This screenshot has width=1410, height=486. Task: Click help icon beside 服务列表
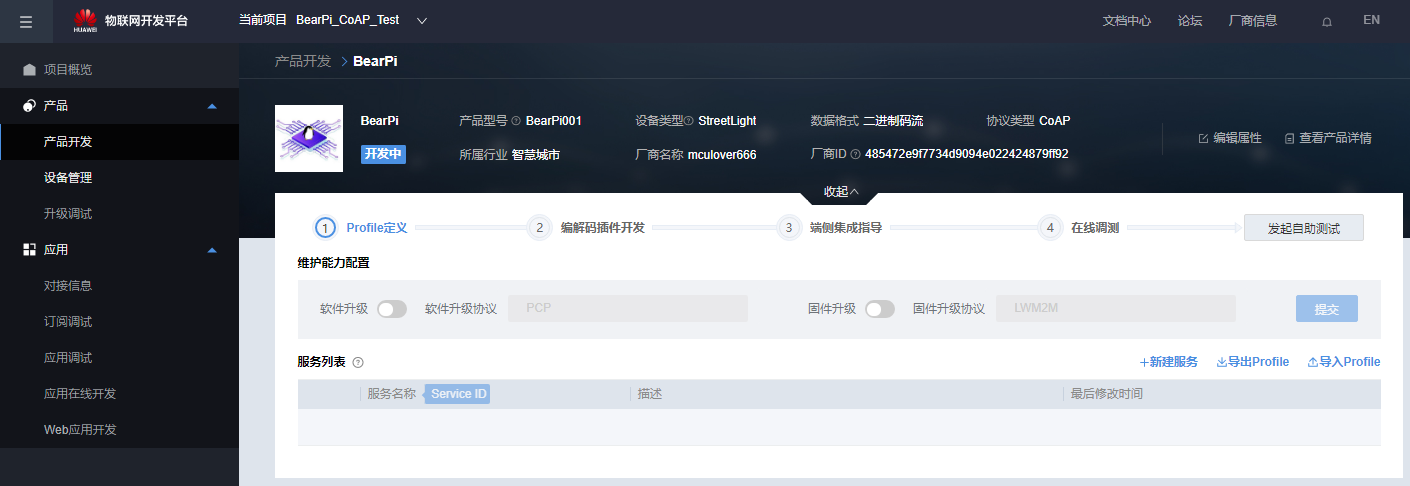358,363
